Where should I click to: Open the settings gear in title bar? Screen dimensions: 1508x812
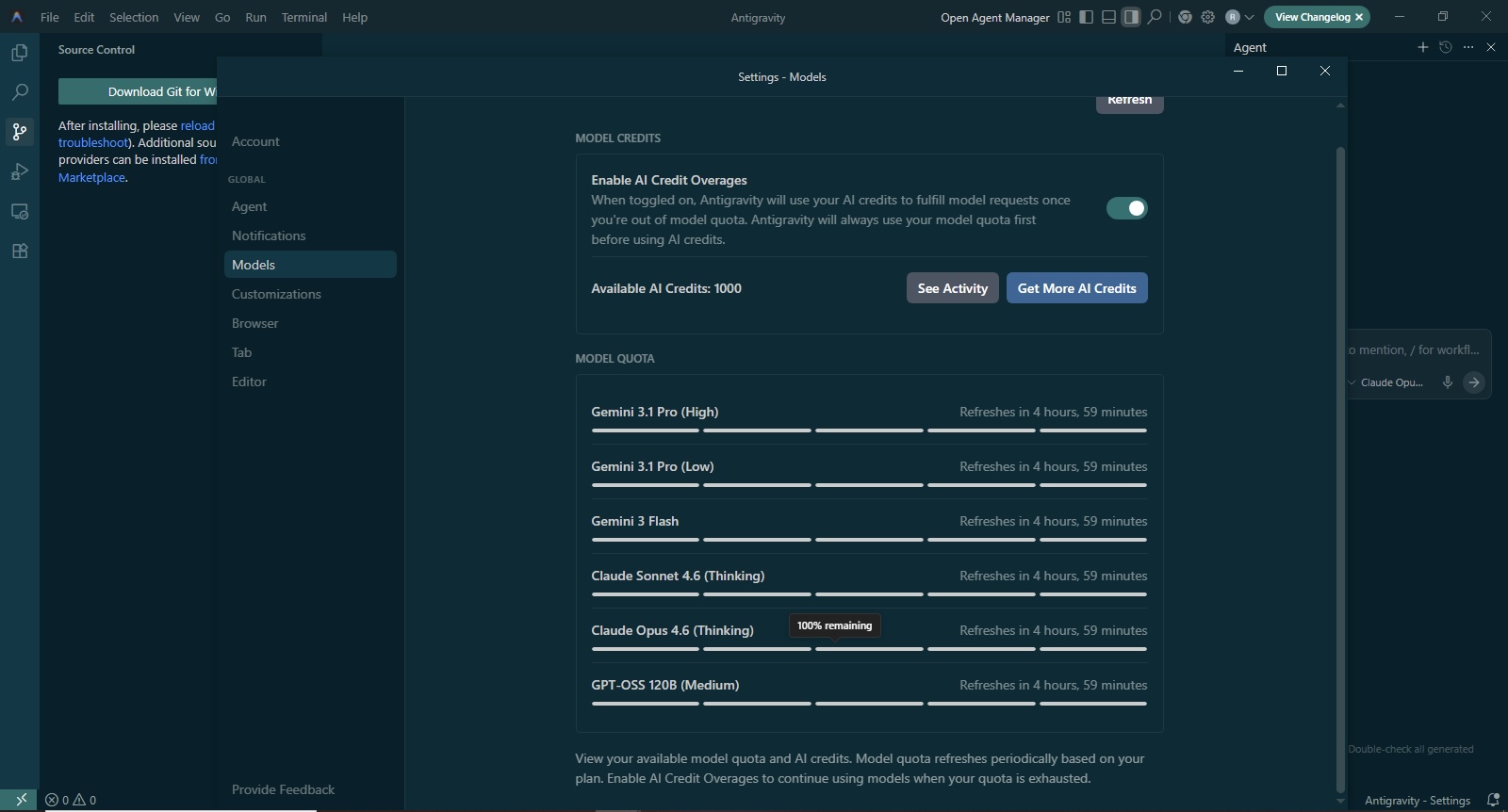1207,17
